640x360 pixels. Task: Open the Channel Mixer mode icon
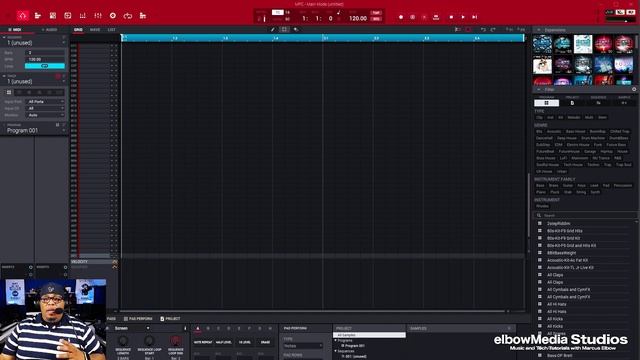point(98,16)
